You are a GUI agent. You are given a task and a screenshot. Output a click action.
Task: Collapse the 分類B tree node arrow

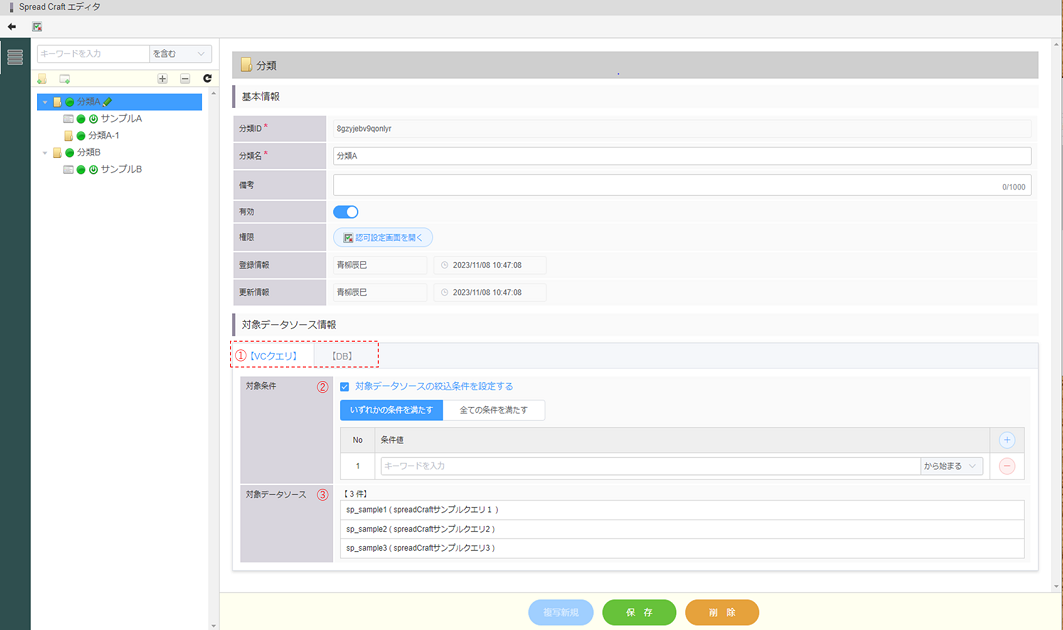tap(45, 153)
